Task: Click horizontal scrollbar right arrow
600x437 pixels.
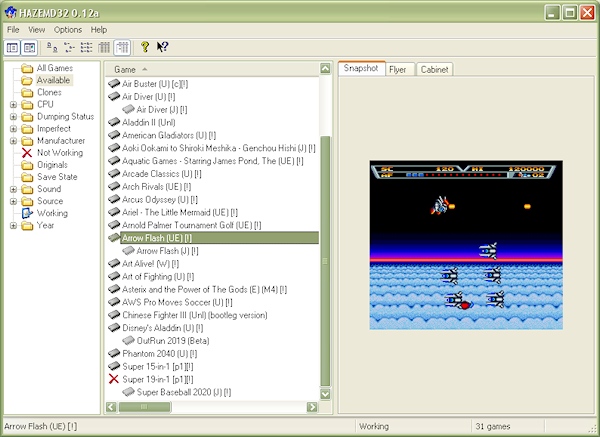Action: [x=312, y=407]
